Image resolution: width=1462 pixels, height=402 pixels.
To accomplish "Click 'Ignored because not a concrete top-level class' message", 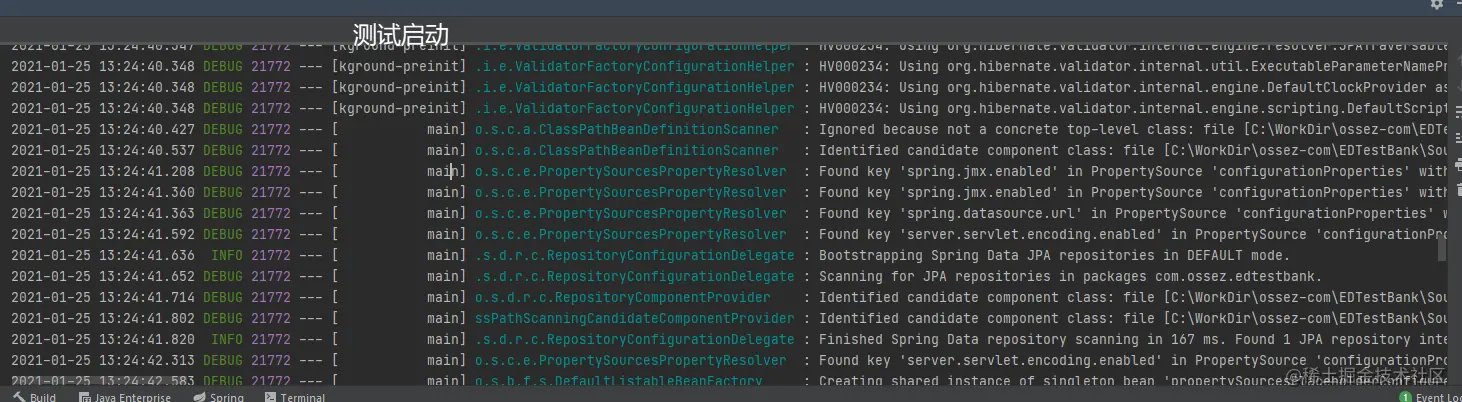I will coord(1134,129).
